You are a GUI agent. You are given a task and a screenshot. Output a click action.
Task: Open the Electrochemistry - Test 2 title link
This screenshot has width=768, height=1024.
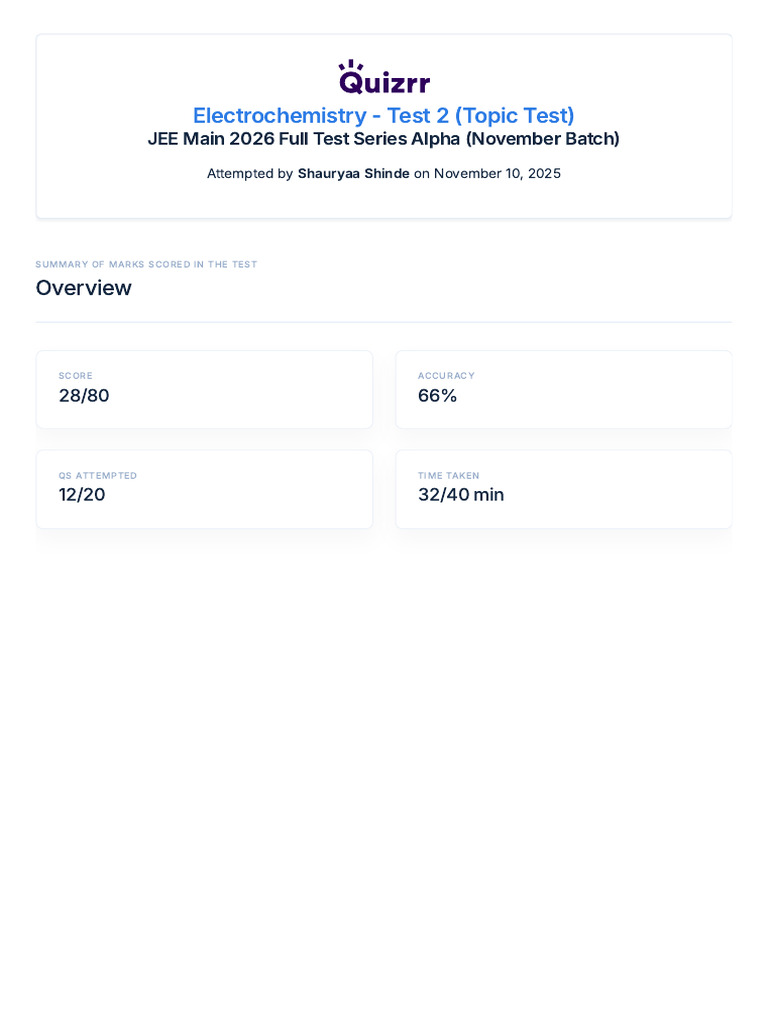coord(383,115)
